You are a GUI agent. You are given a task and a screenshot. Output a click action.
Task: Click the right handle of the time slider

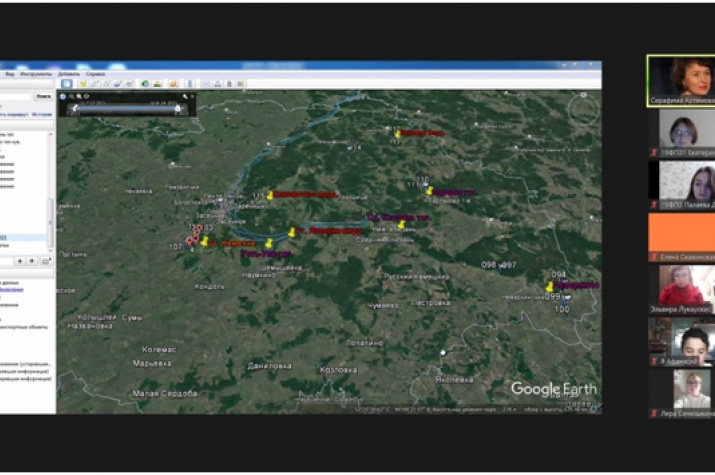click(177, 108)
